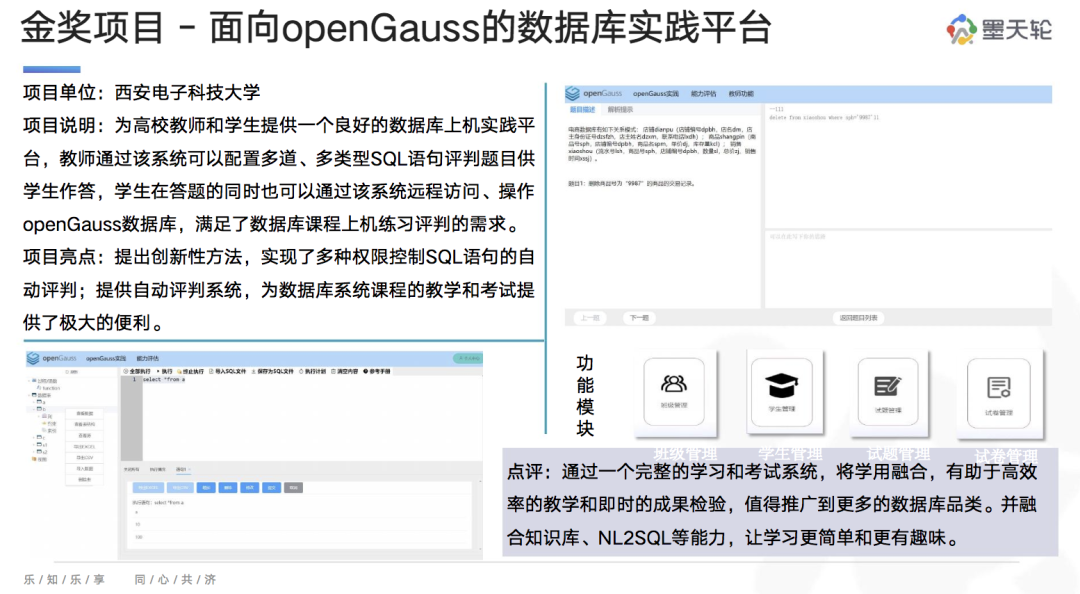Open the 试卷管理 exam paper icon
1080x594 pixels.
pos(998,393)
